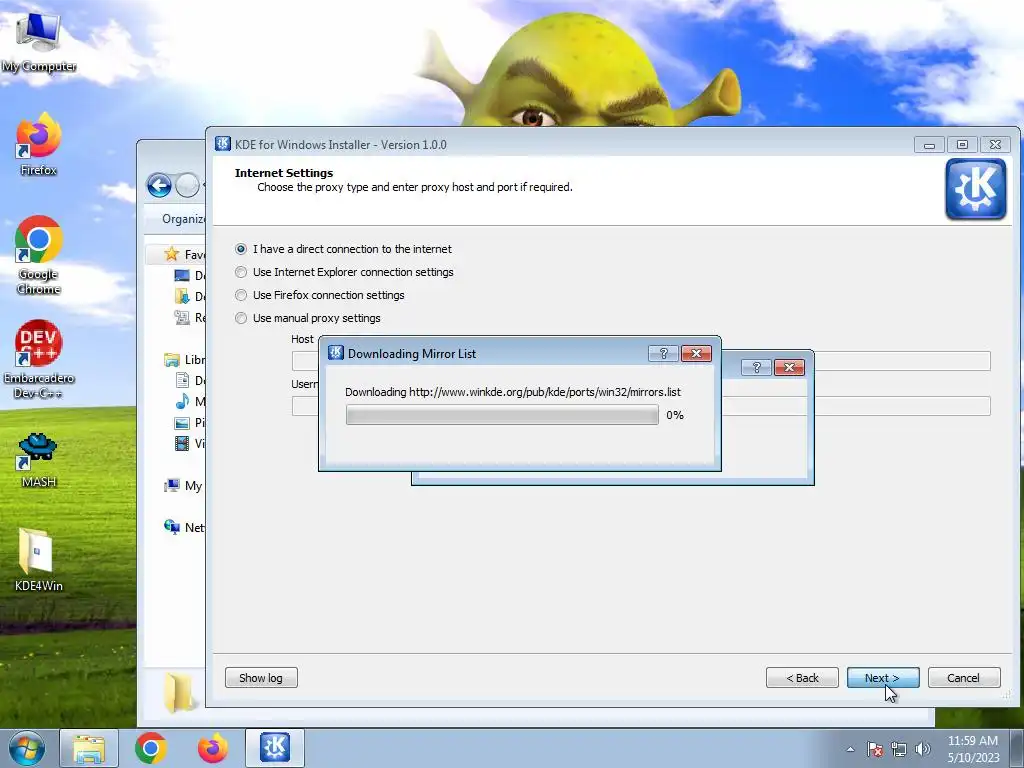1024x768 pixels.
Task: Select Use Firefox connection settings
Action: [x=319, y=295]
